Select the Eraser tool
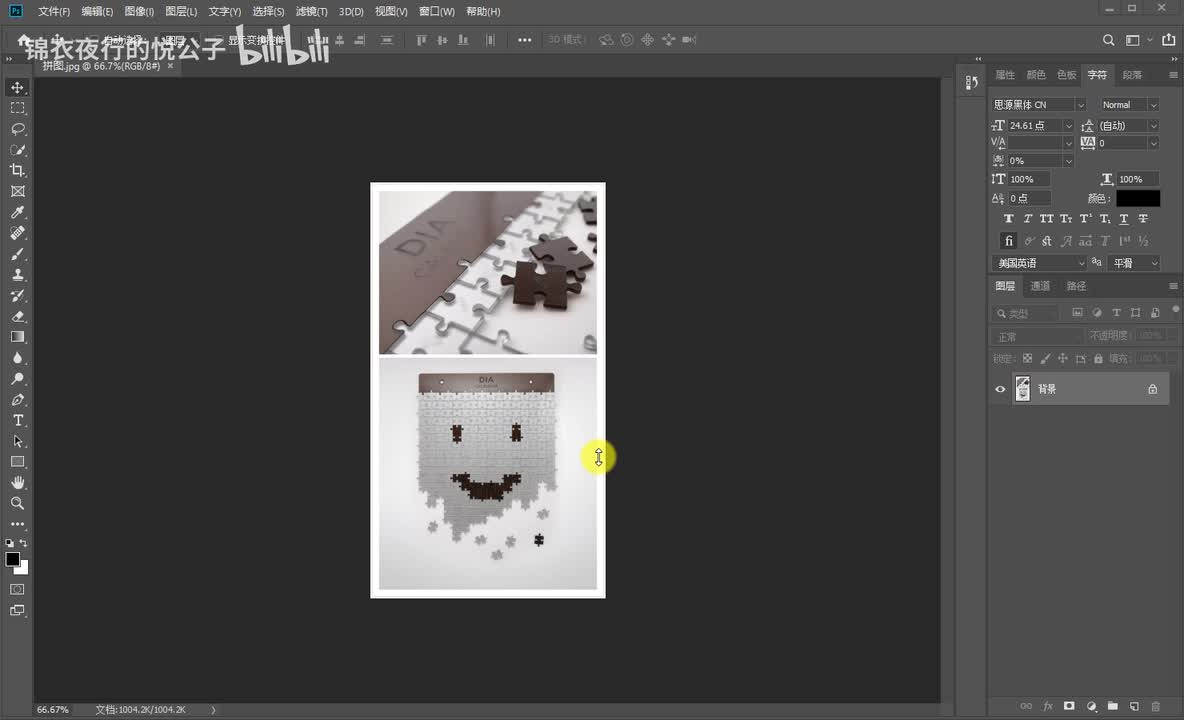 [17, 316]
